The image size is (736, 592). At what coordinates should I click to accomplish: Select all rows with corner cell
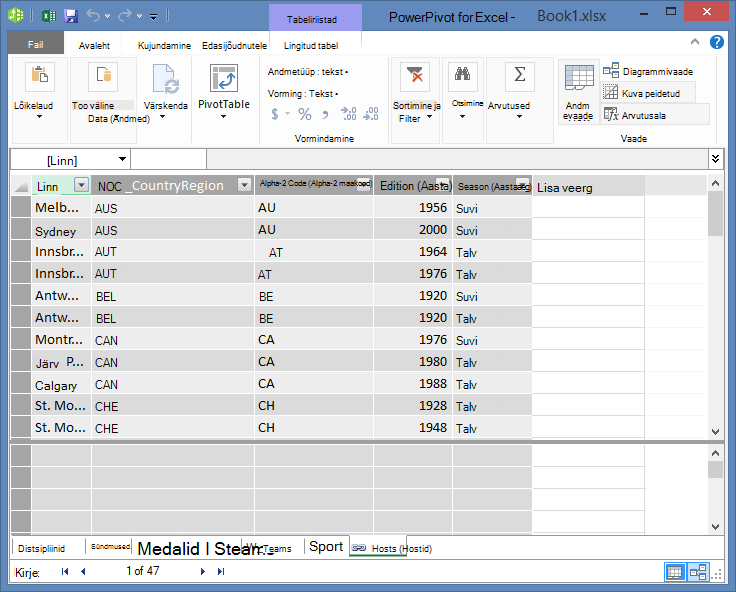pos(21,186)
